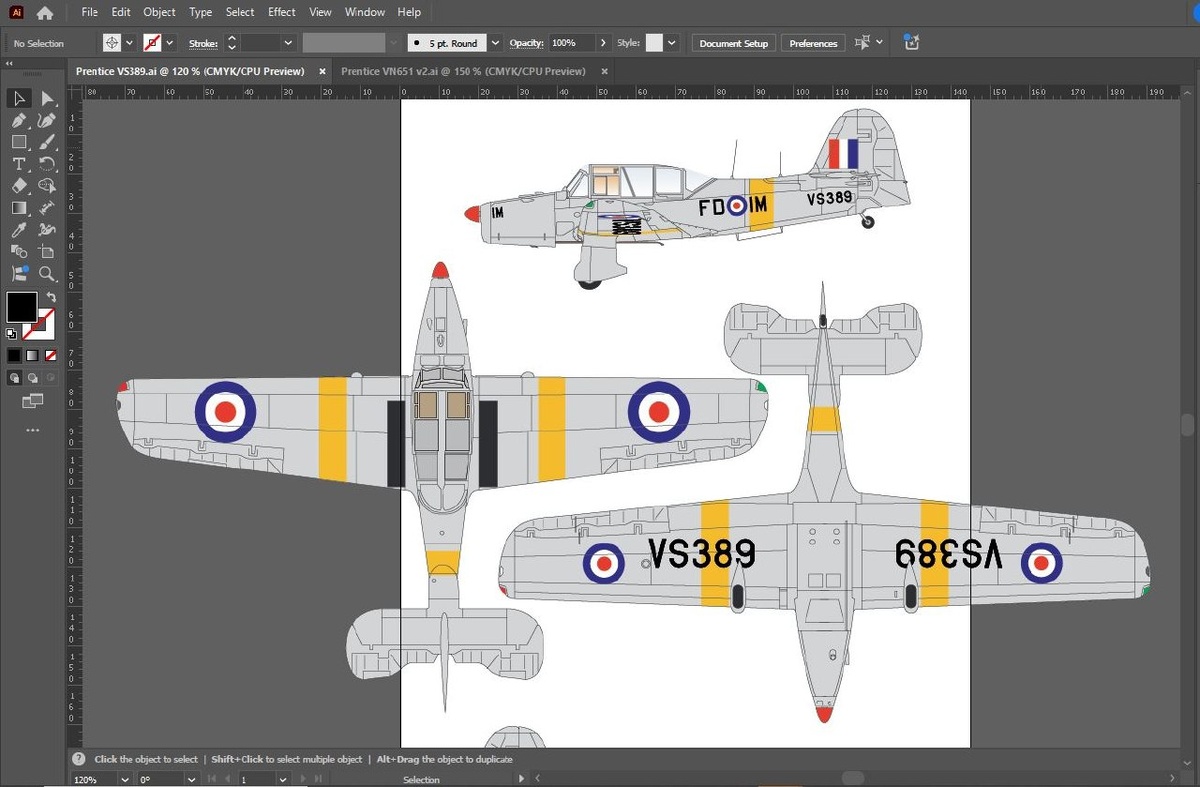Set paint to None in toolbar
The image size is (1200, 787).
[x=51, y=355]
